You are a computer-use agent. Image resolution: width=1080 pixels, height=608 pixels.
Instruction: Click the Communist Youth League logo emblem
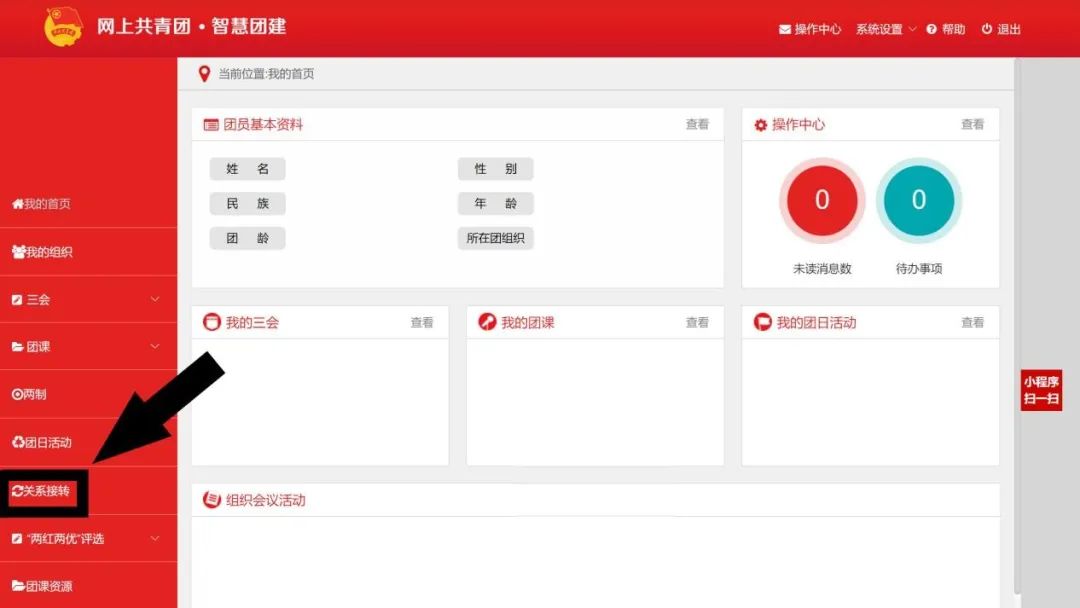click(x=65, y=27)
